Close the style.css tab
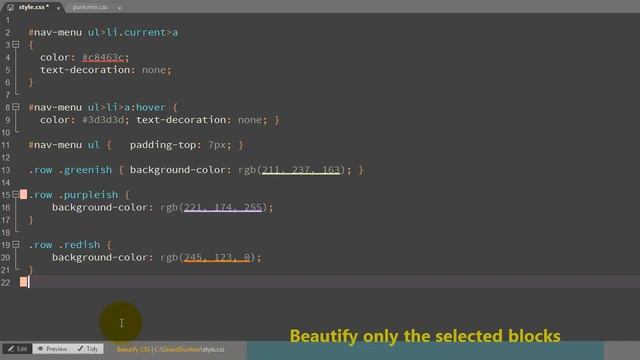 click(58, 8)
